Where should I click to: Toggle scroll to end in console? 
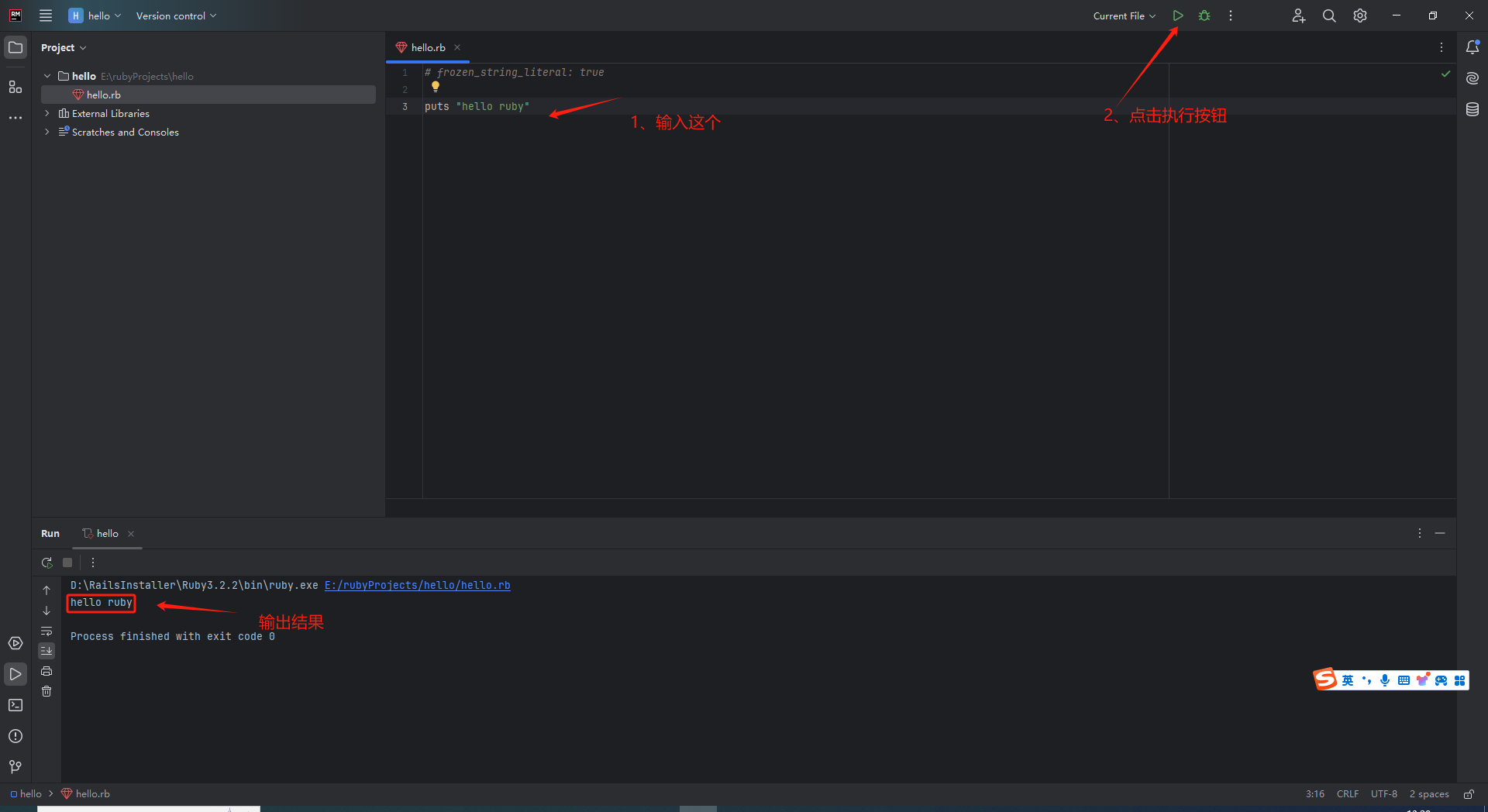(x=46, y=651)
